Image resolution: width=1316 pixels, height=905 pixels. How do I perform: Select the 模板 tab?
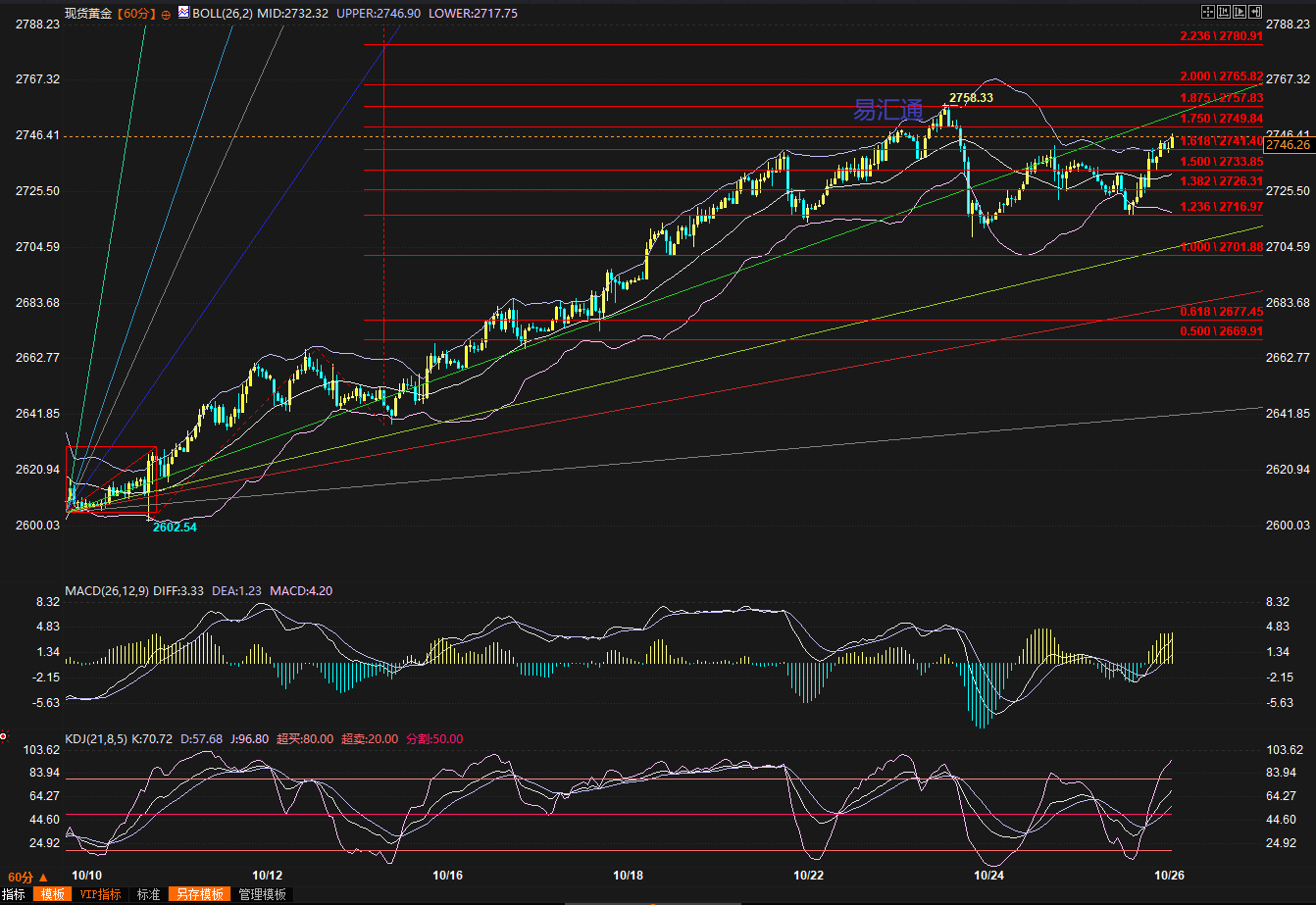[52, 894]
